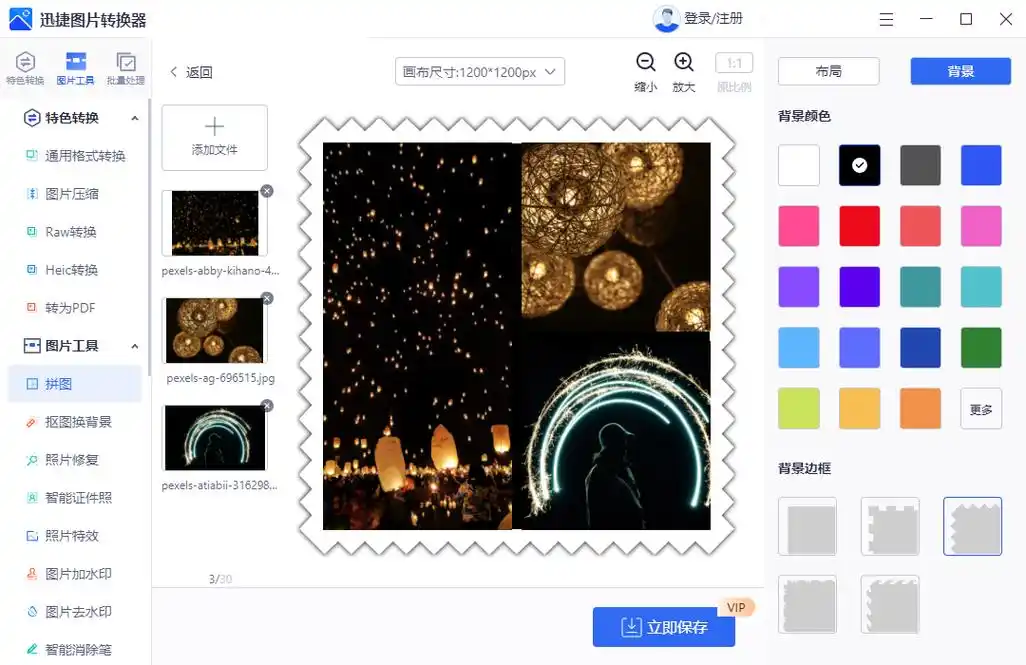Collapse the 图片工具 sidebar section
This screenshot has height=665, width=1026.
click(136, 346)
